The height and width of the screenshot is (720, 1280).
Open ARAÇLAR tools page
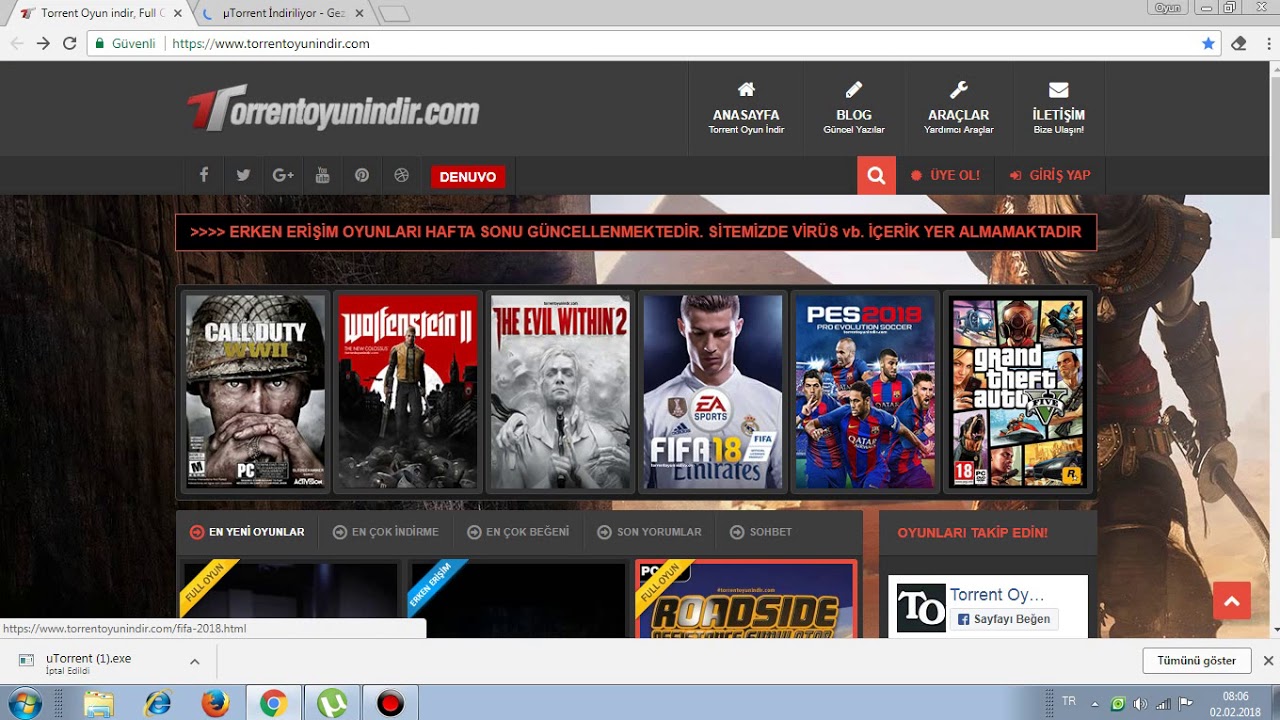pyautogui.click(x=958, y=109)
